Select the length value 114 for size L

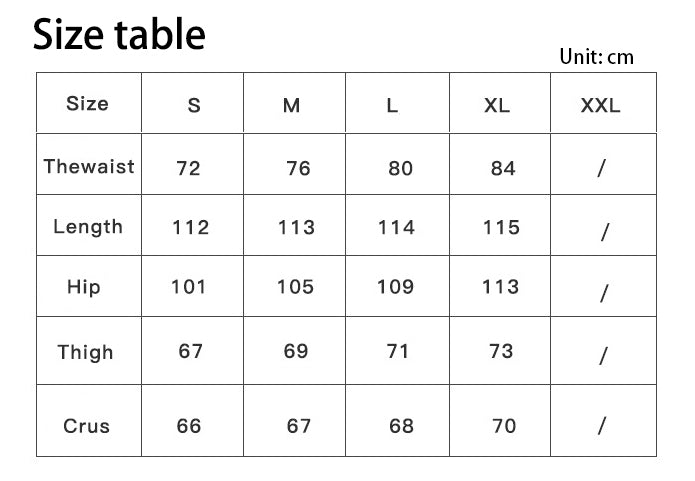396,227
